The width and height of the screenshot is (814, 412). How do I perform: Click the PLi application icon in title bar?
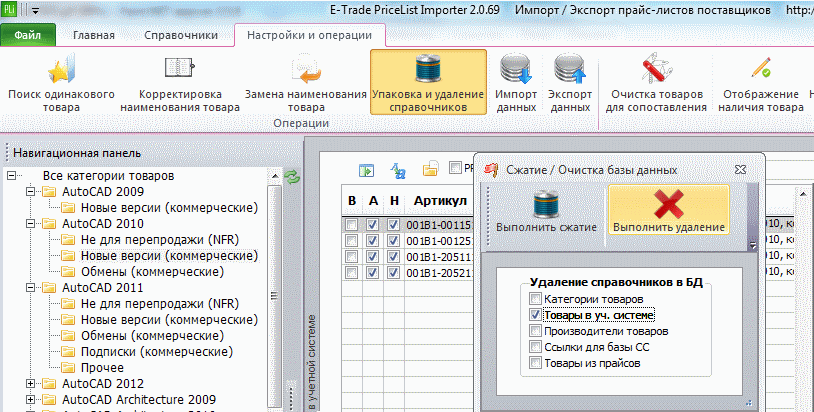pos(9,9)
